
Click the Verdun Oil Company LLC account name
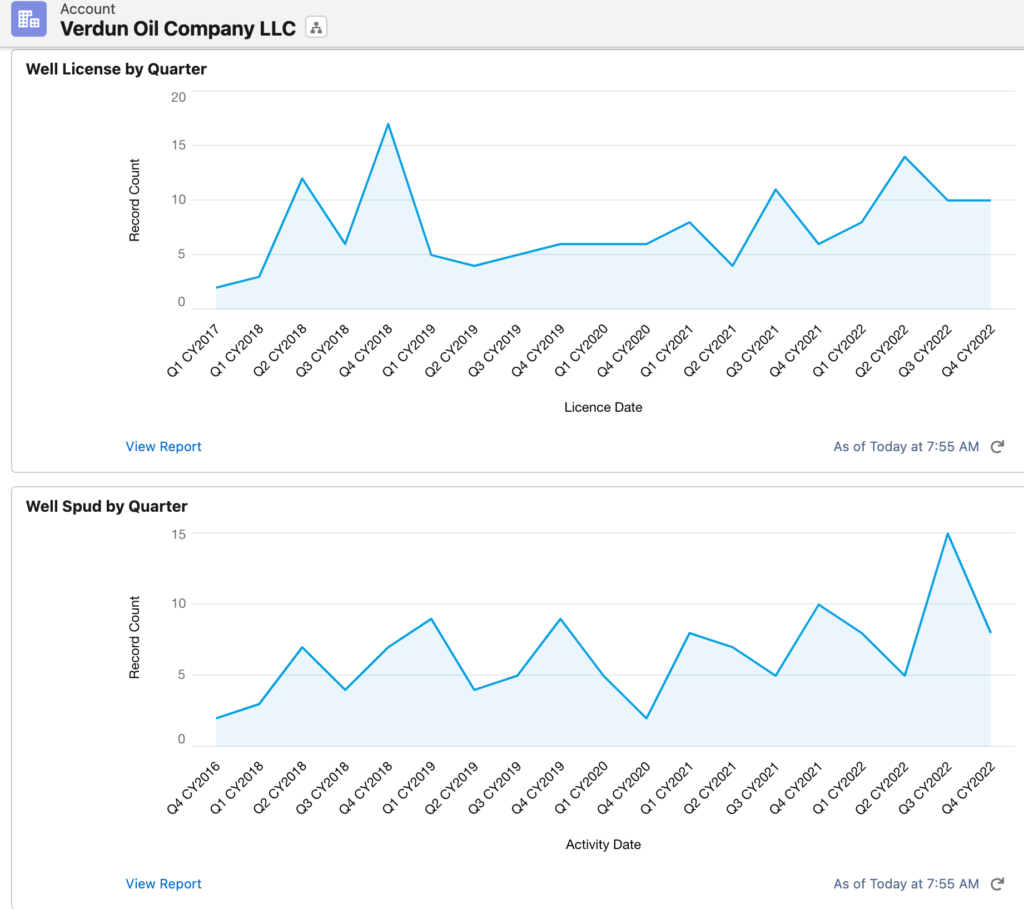[x=178, y=28]
